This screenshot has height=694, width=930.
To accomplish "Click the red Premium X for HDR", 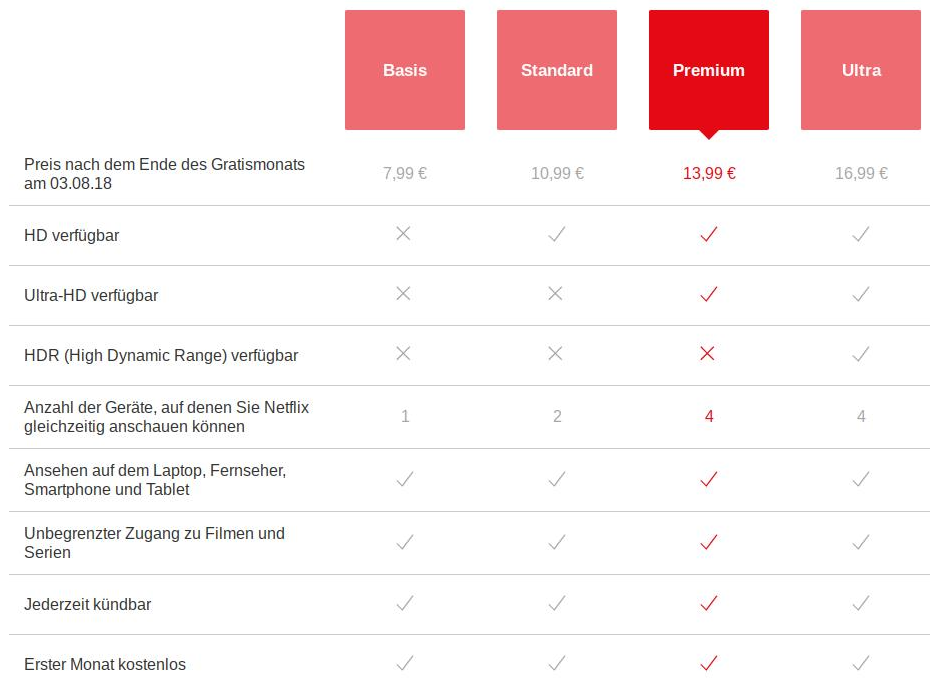I will [707, 354].
